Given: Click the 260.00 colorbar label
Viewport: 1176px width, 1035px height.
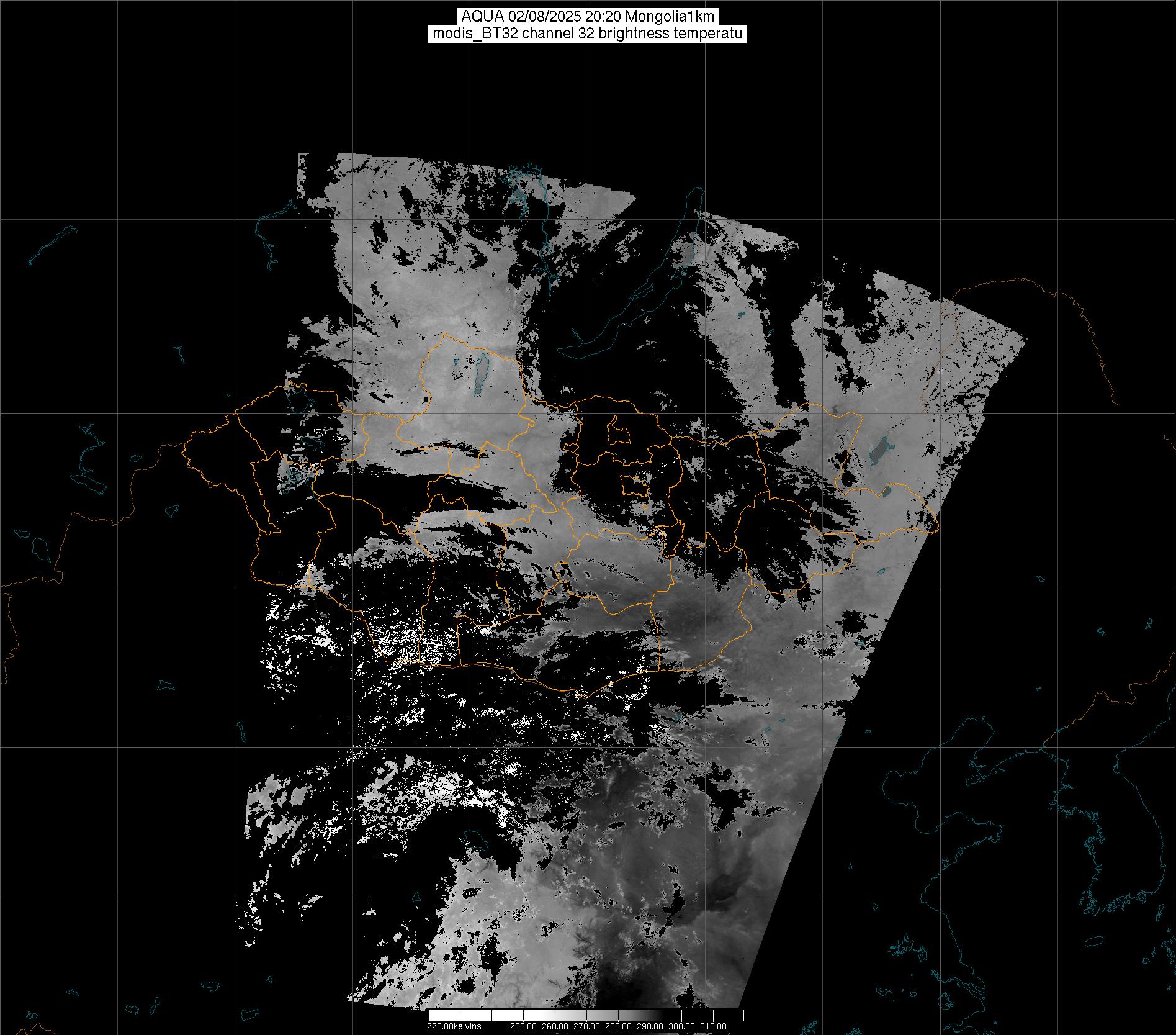Looking at the screenshot, I should 555,1026.
